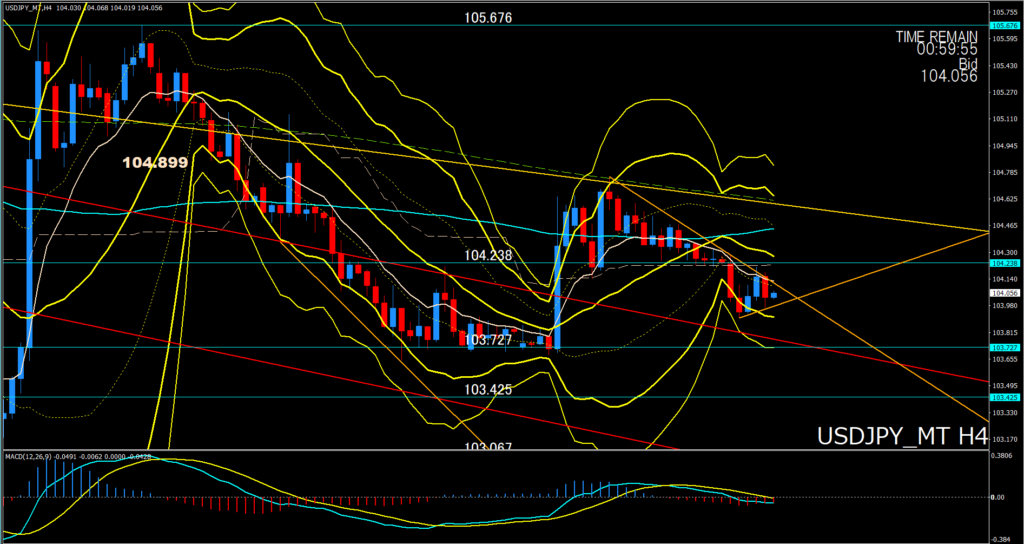Click the large 104.056 bid price under Bid
The image size is (1024, 544).
point(949,76)
